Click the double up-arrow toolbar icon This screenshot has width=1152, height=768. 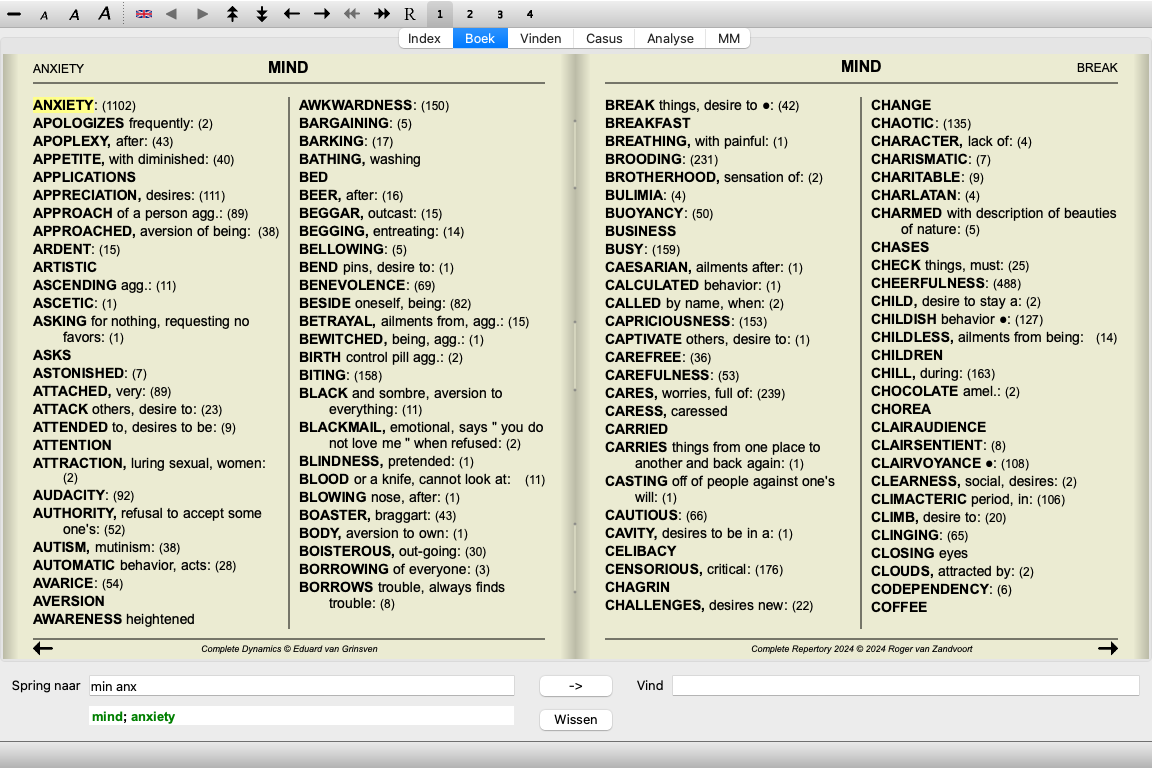232,14
